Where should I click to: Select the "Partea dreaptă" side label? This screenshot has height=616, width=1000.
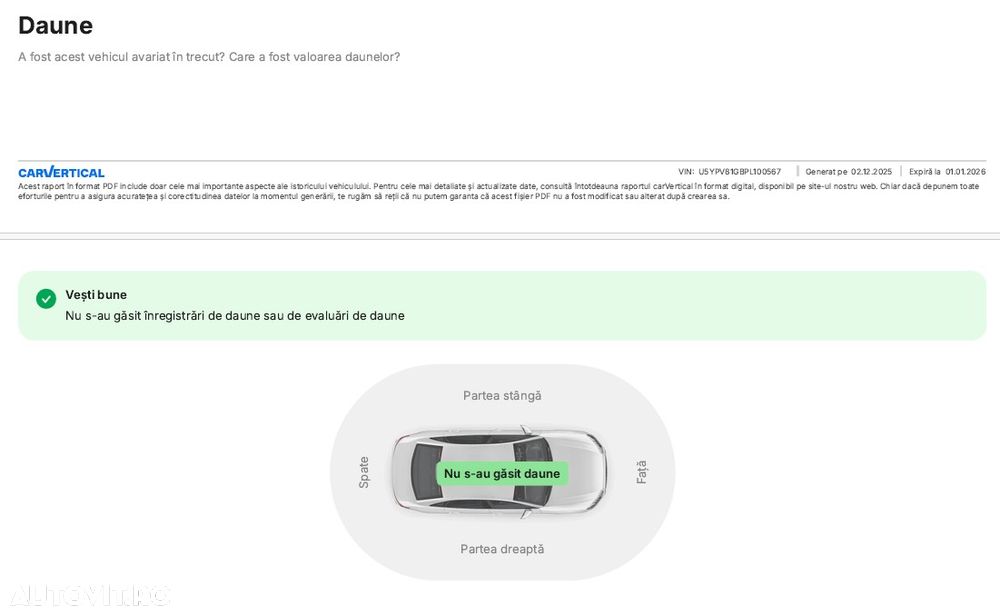502,549
